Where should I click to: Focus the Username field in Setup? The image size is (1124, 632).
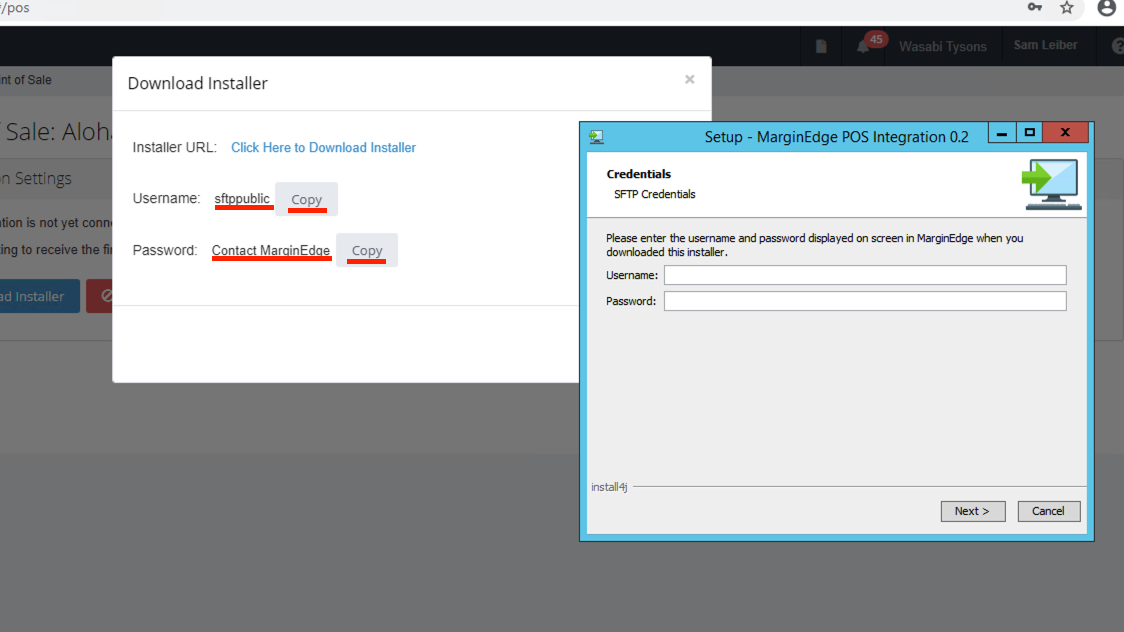(865, 275)
